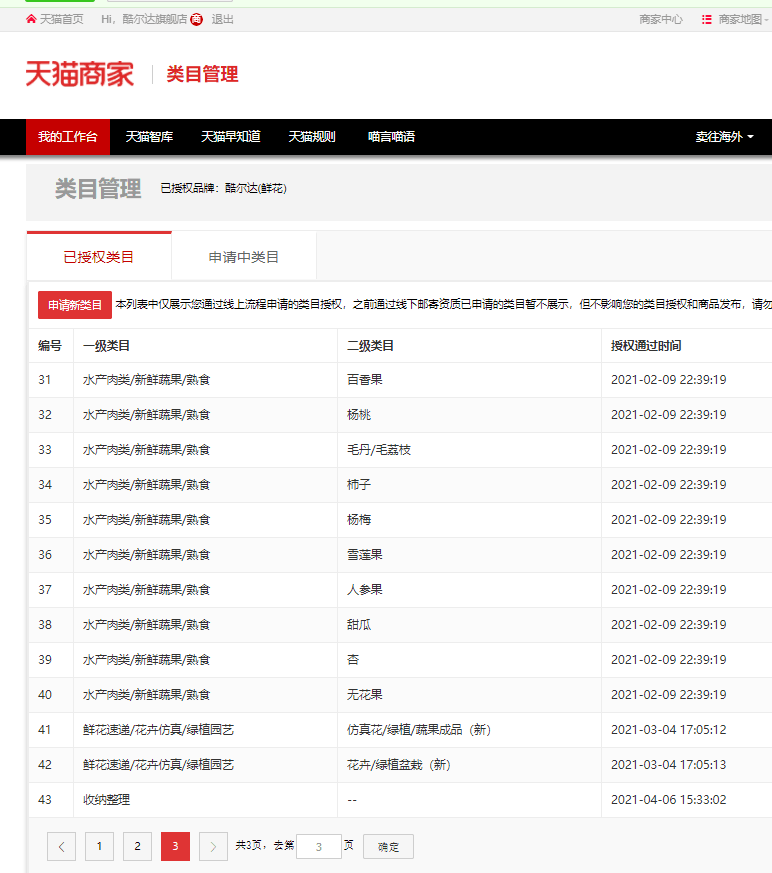
Task: Click the timestamp 2021-03-04 17:05:13
Action: pyautogui.click(x=668, y=765)
